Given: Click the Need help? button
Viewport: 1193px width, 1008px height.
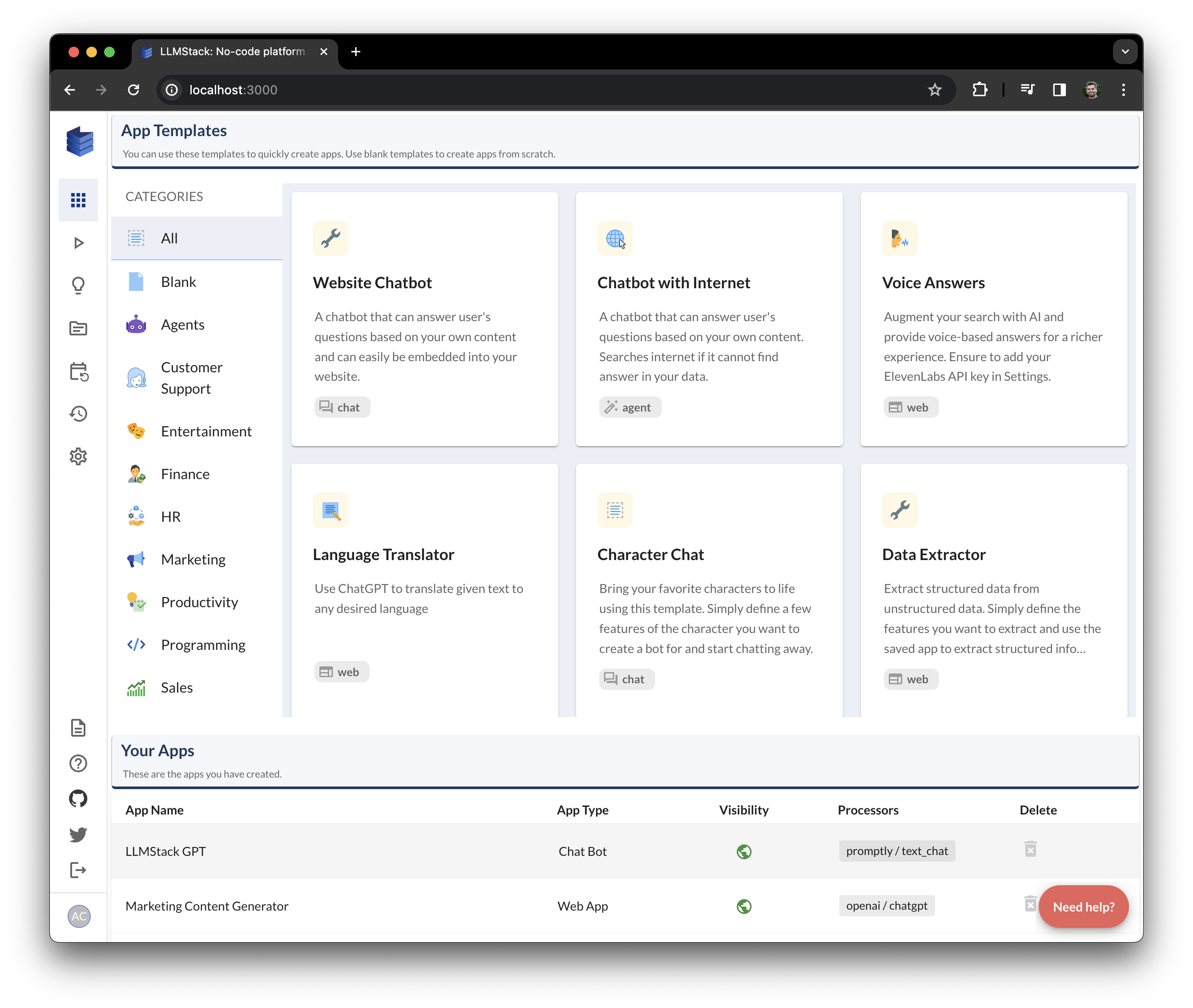Looking at the screenshot, I should tap(1083, 907).
